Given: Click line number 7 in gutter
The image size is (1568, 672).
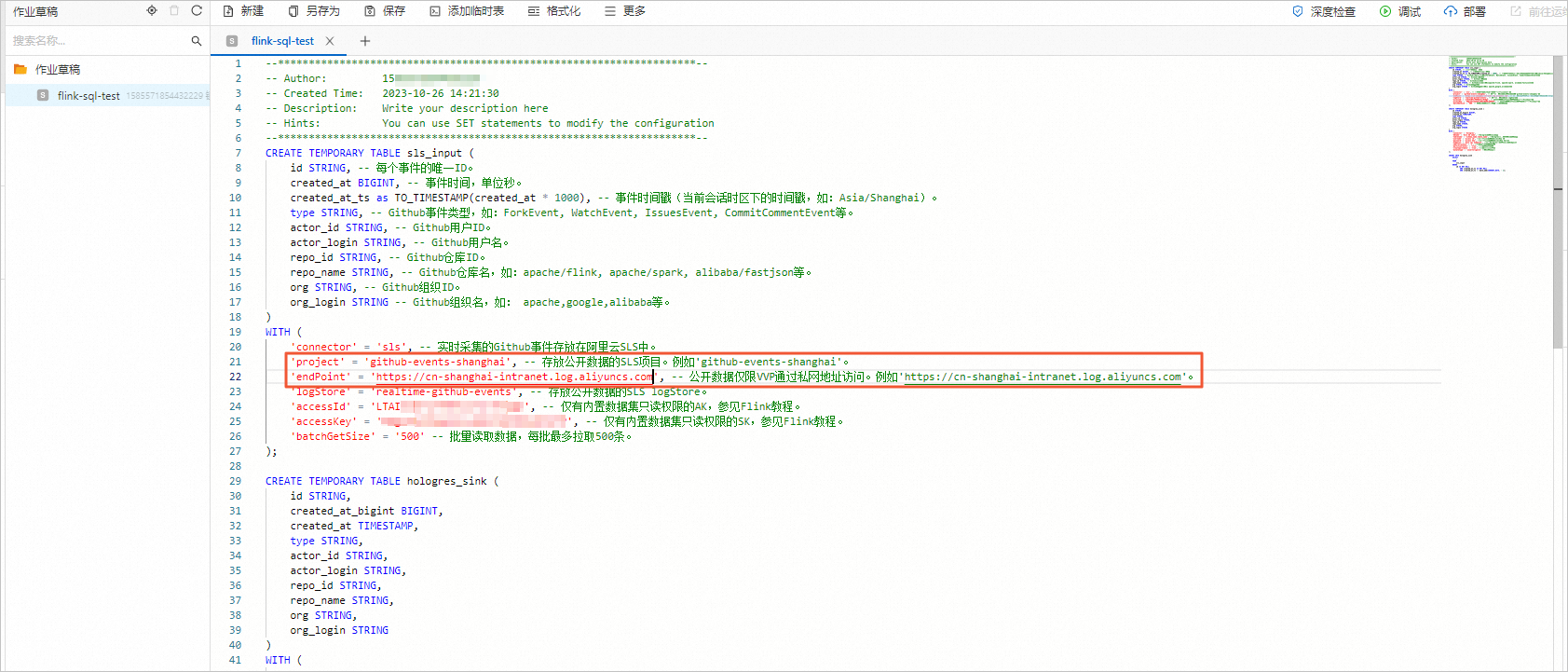Looking at the screenshot, I should 238,153.
